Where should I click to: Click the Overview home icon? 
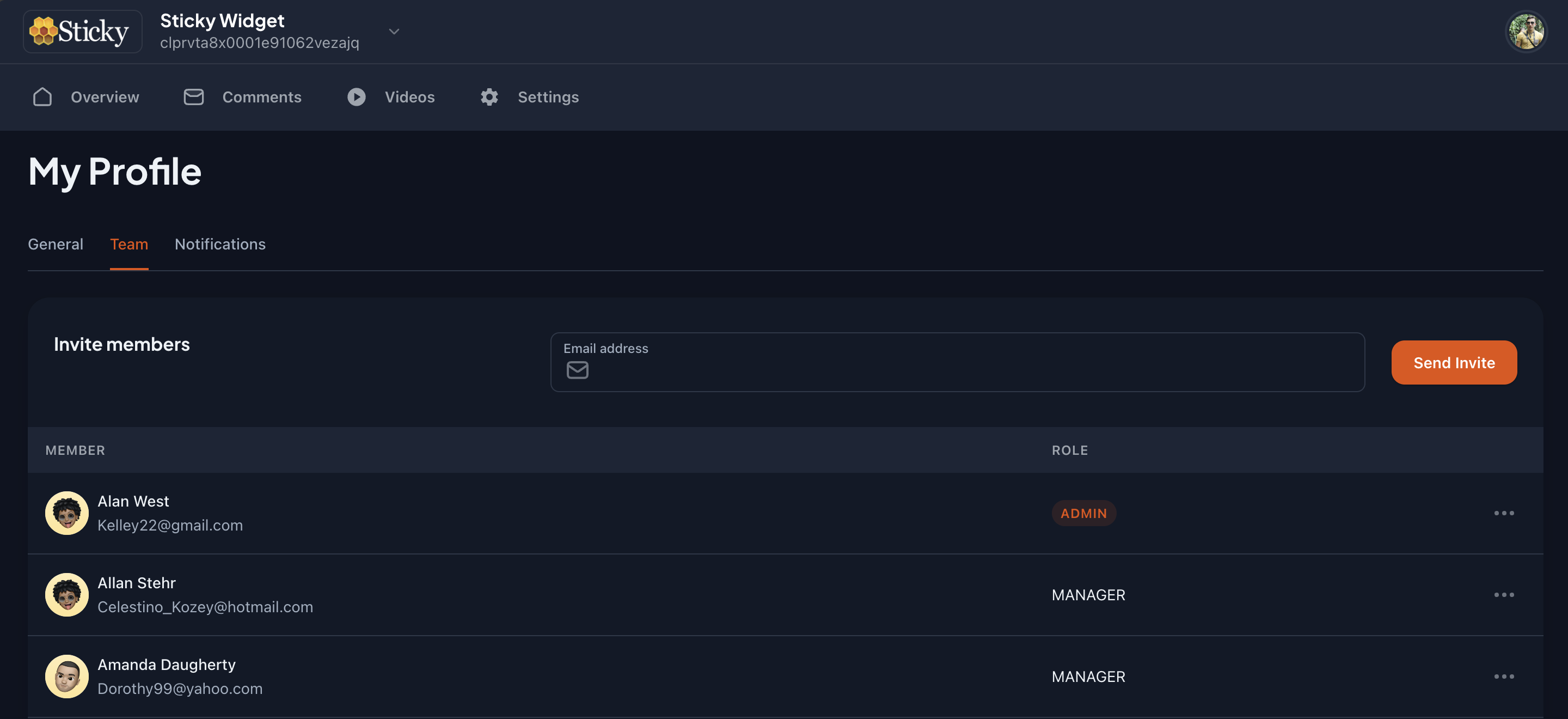coord(42,97)
